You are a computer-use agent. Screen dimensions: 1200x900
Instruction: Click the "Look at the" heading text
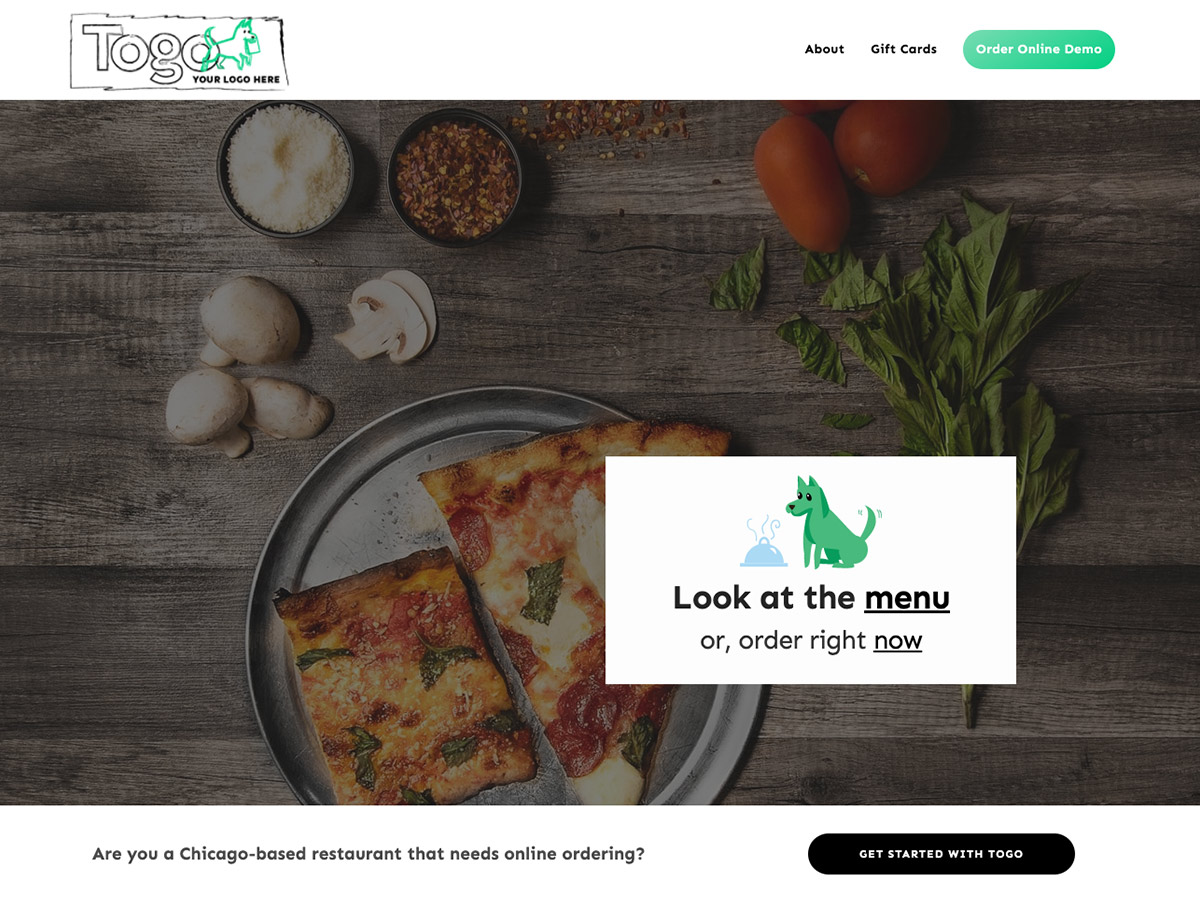(764, 597)
